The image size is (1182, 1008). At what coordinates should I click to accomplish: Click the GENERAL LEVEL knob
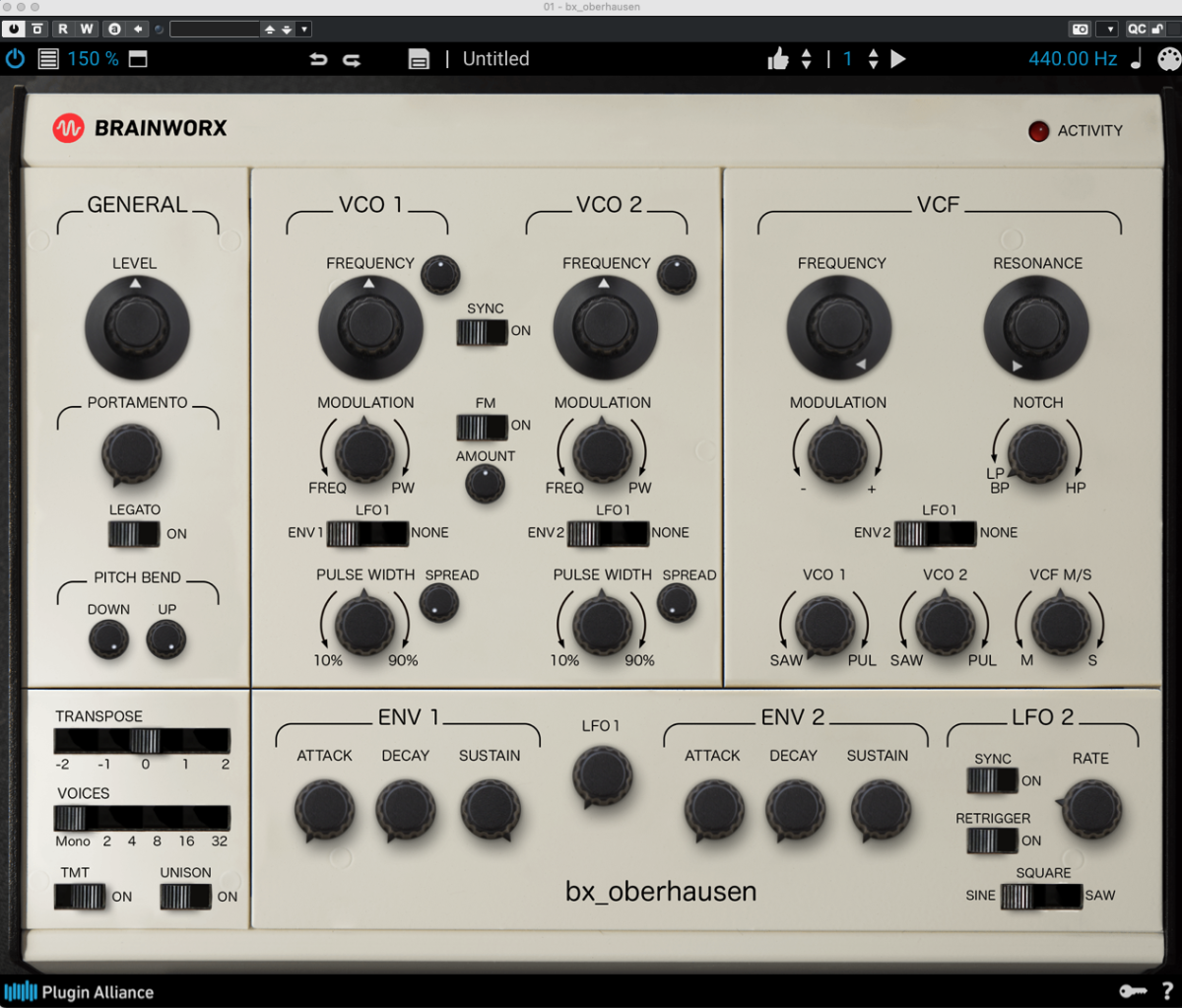coord(136,326)
